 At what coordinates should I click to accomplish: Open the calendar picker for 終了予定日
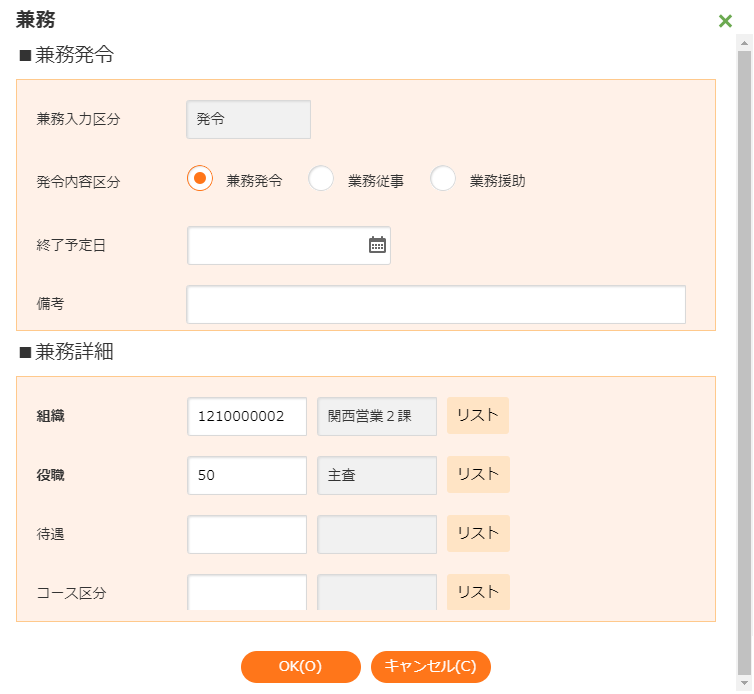point(377,245)
